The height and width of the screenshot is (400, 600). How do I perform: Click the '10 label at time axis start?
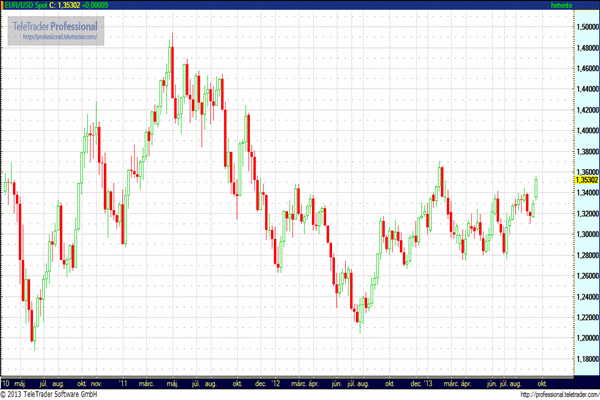6,382
